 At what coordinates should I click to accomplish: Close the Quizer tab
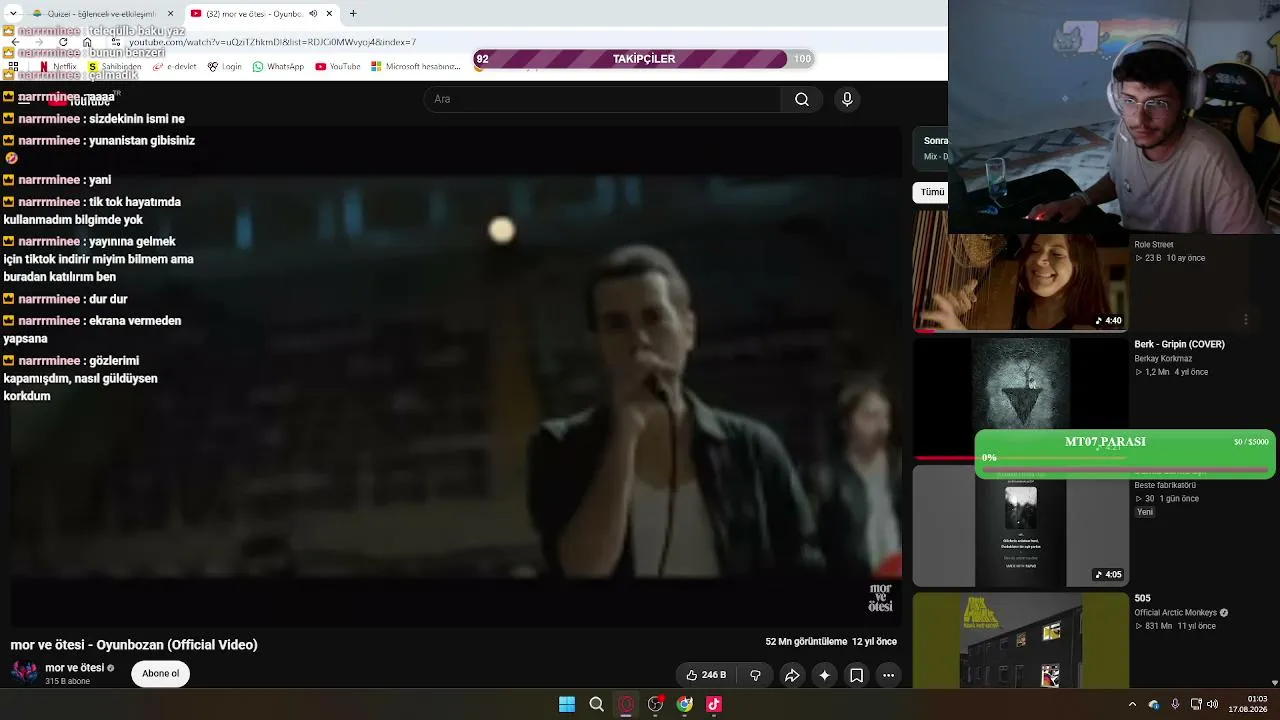click(170, 14)
